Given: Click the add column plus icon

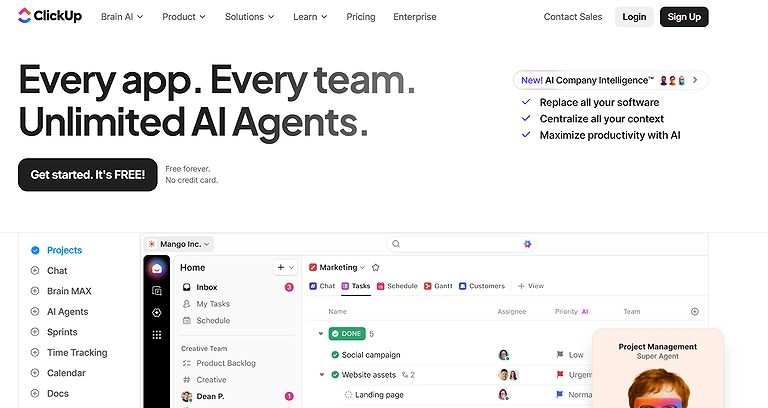Looking at the screenshot, I should point(695,312).
